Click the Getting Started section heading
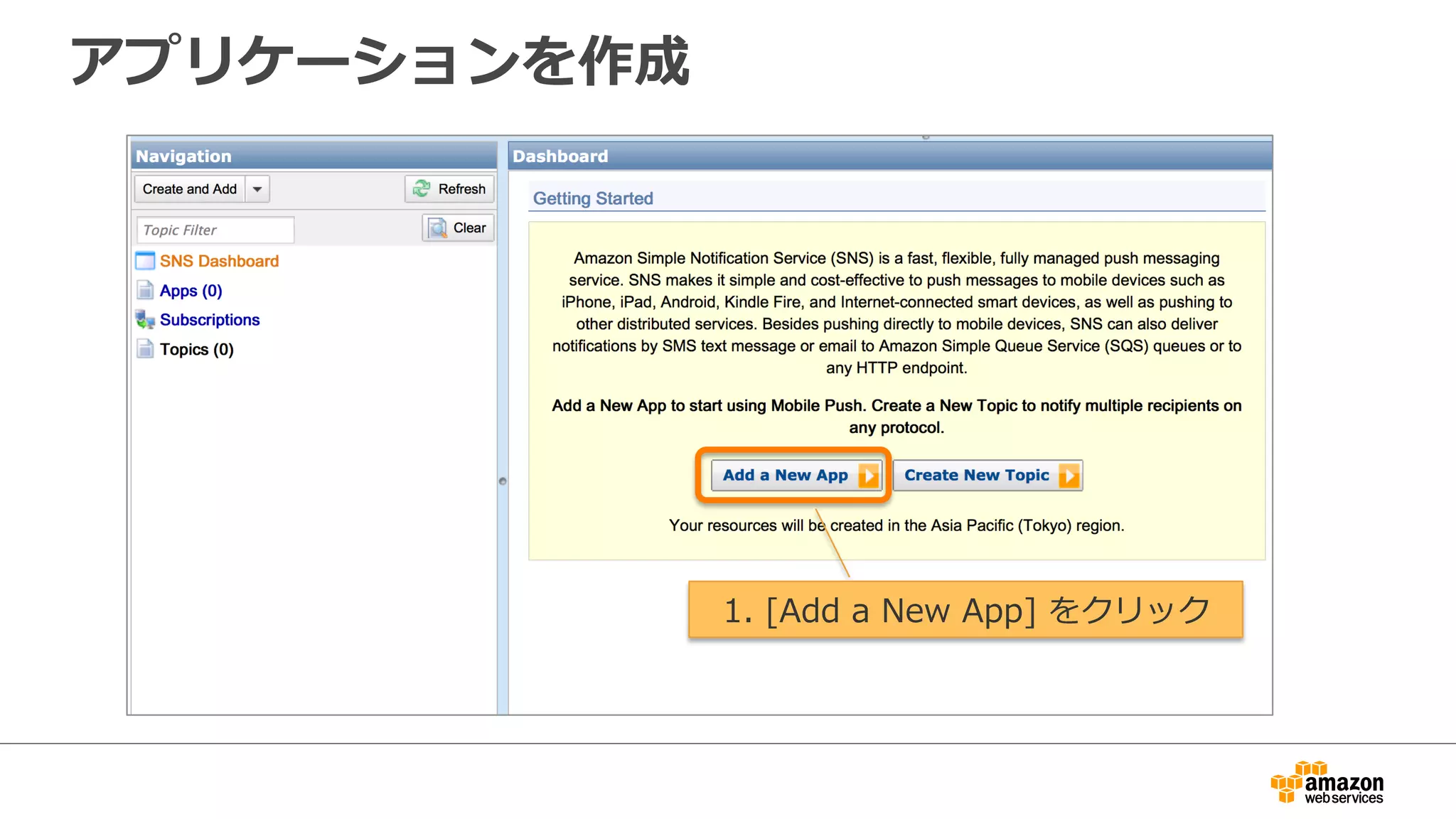This screenshot has width=1456, height=819. pos(593,198)
